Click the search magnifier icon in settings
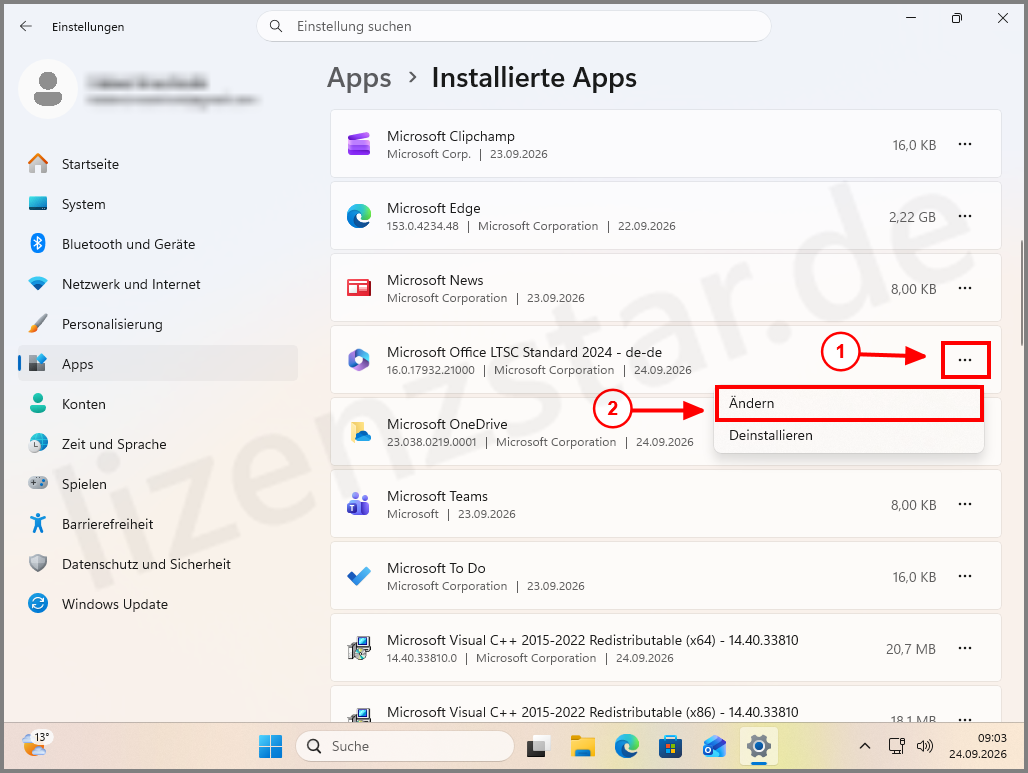This screenshot has height=773, width=1028. coord(276,26)
